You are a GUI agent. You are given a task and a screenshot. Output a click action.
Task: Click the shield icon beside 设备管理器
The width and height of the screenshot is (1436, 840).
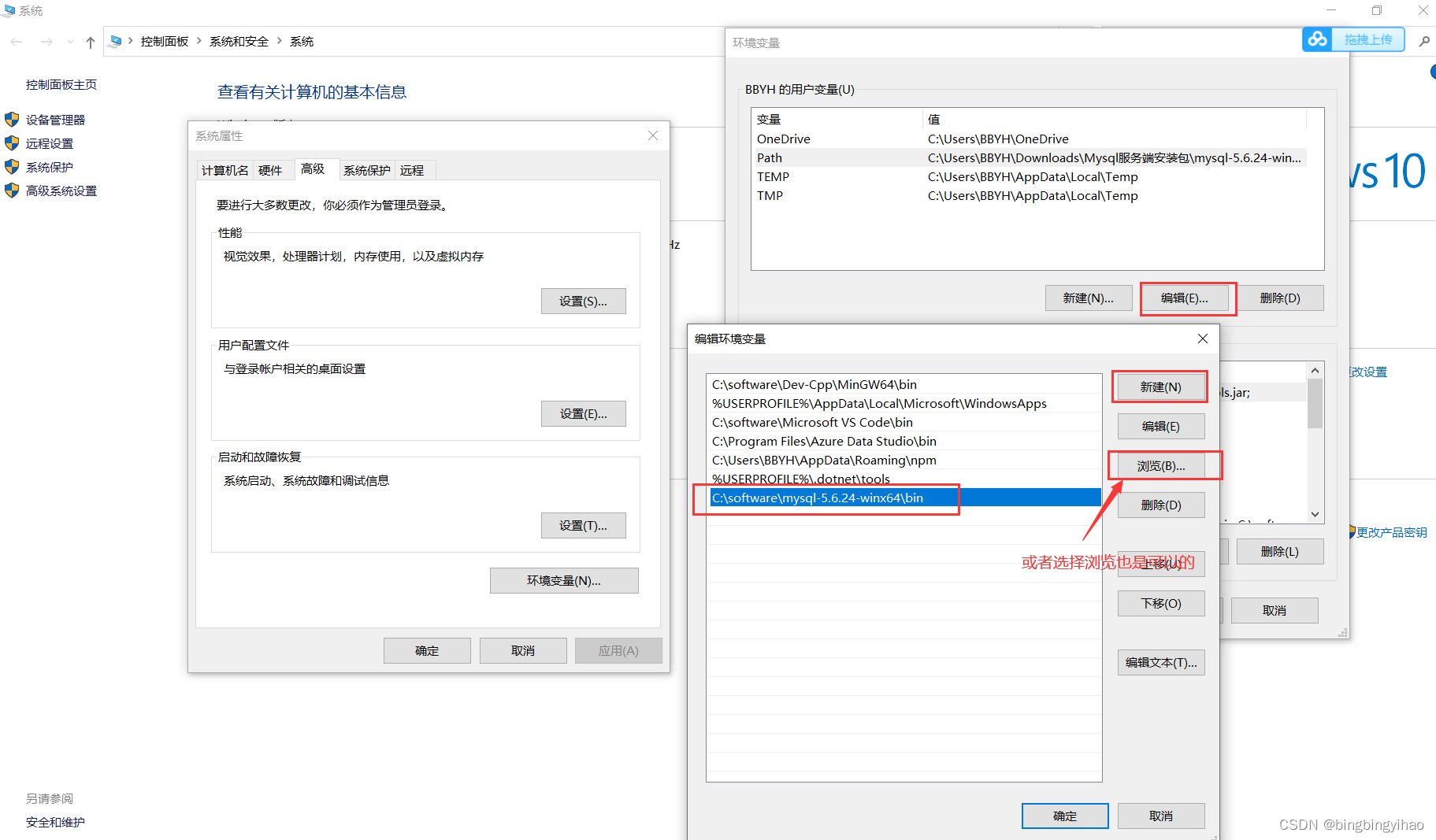click(12, 120)
